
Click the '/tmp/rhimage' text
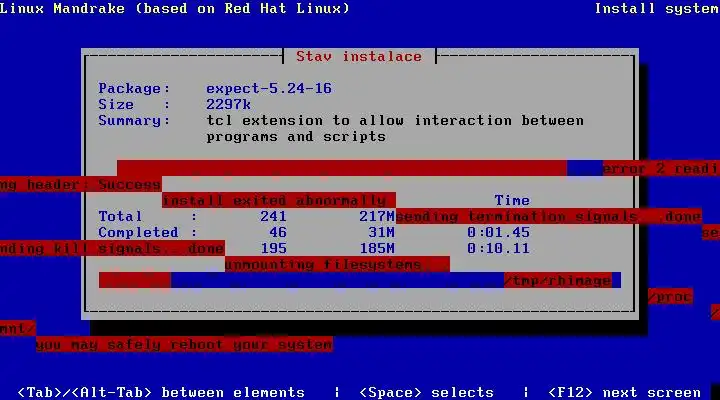558,280
